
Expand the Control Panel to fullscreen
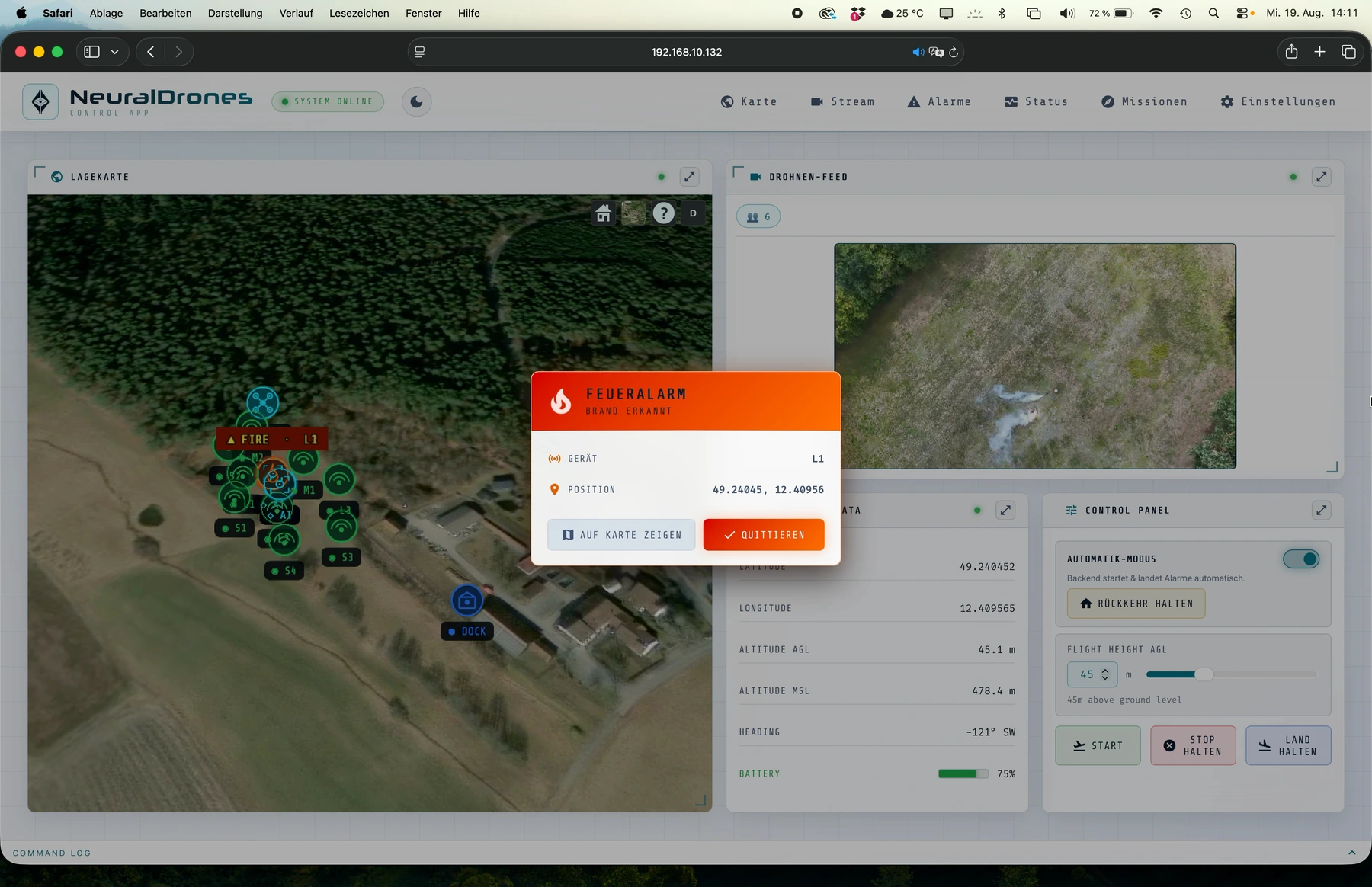(1321, 511)
